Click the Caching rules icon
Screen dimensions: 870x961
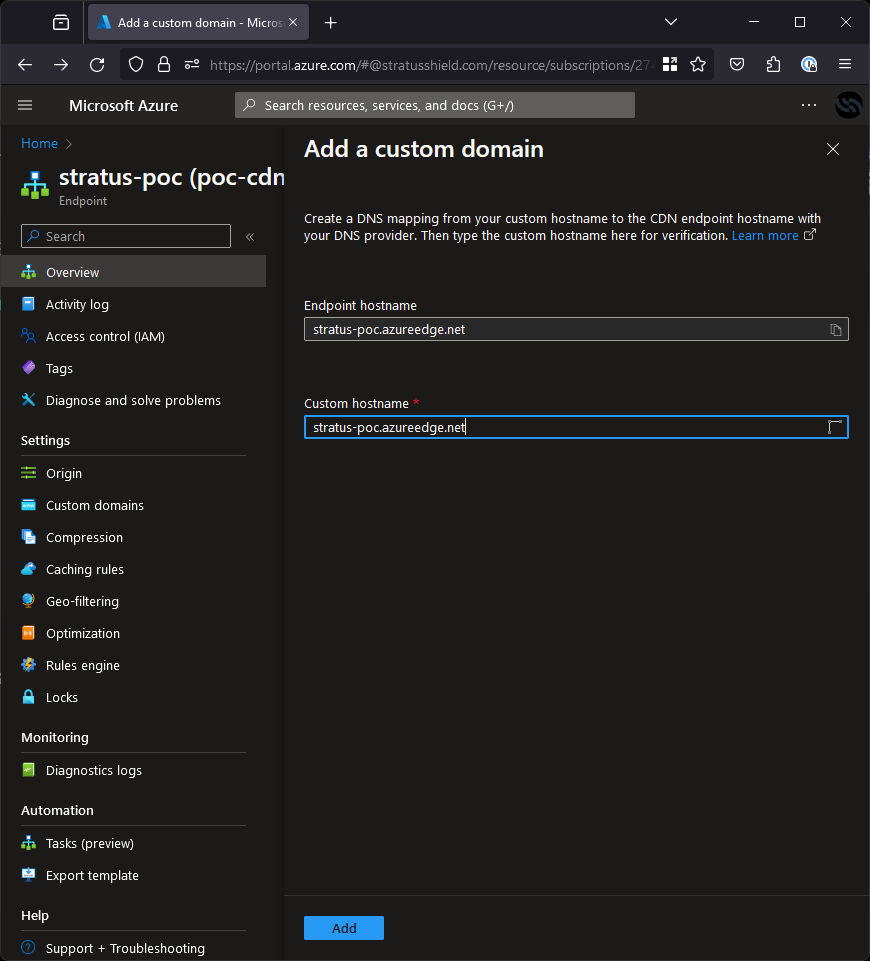pos(28,569)
